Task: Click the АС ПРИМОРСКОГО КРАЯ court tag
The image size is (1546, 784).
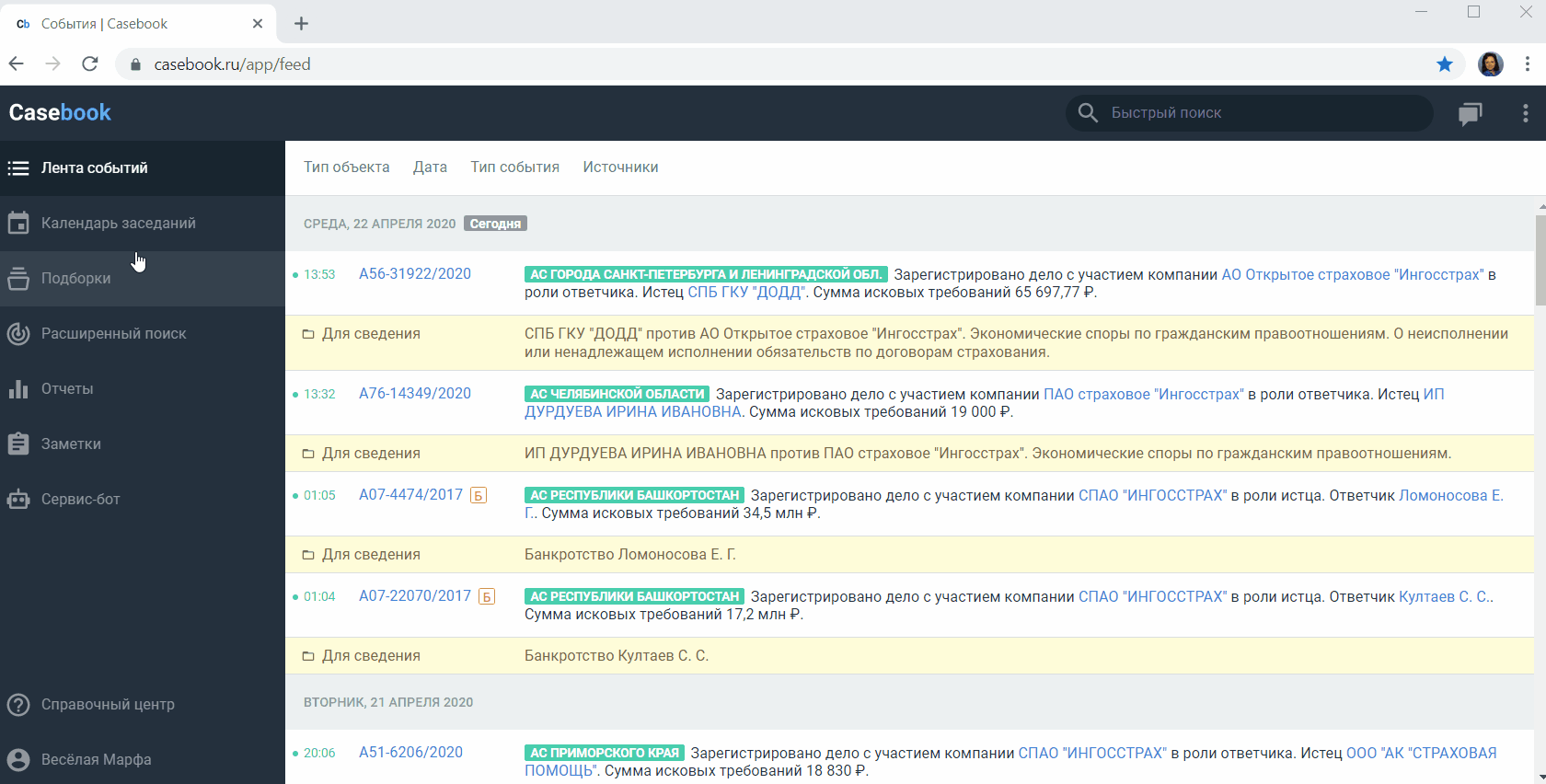Action: [605, 753]
